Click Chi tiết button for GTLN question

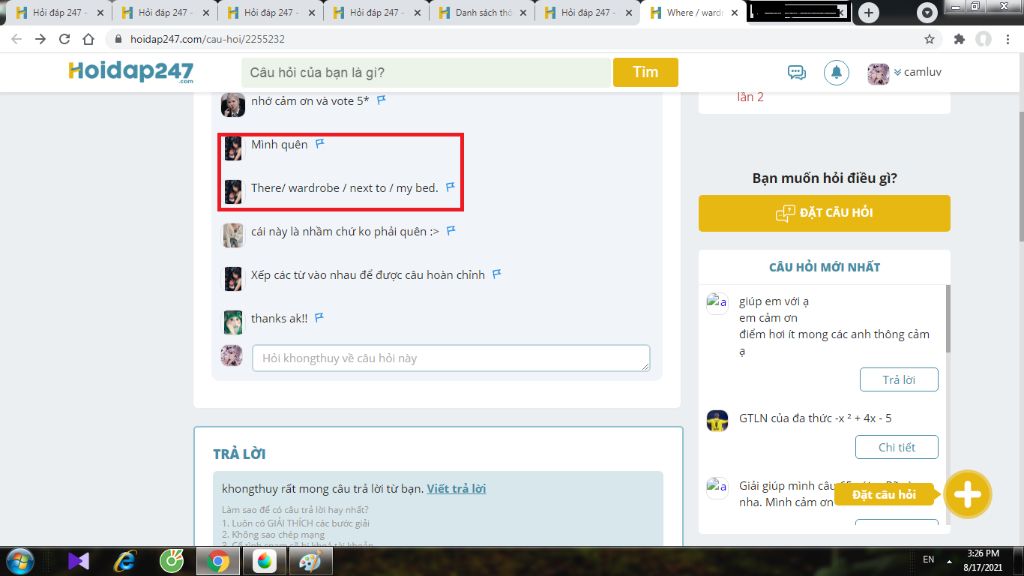click(897, 447)
